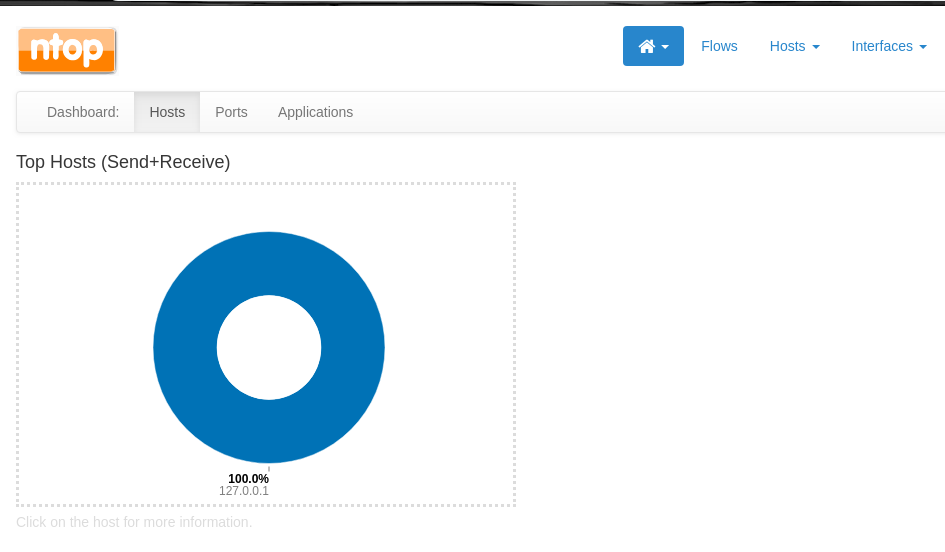Viewport: 945px width, 552px height.
Task: Select the Hosts tab in the dashboard bar
Action: pos(167,112)
